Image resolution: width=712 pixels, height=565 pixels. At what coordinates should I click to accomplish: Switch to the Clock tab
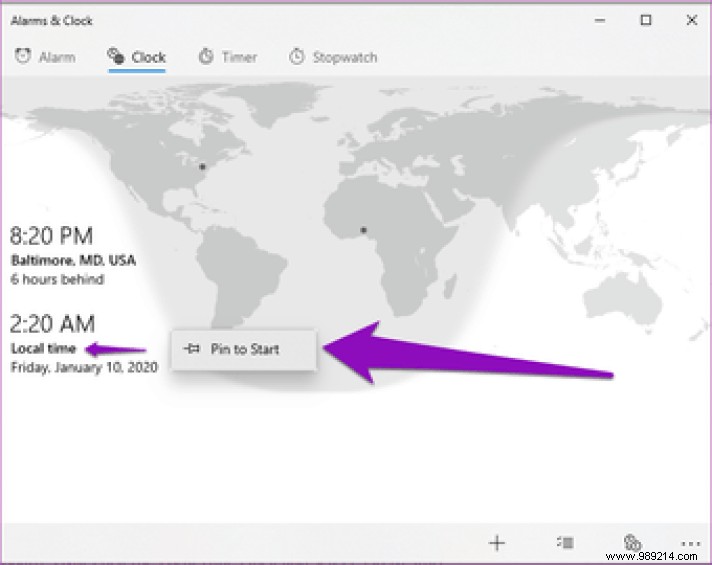click(137, 57)
